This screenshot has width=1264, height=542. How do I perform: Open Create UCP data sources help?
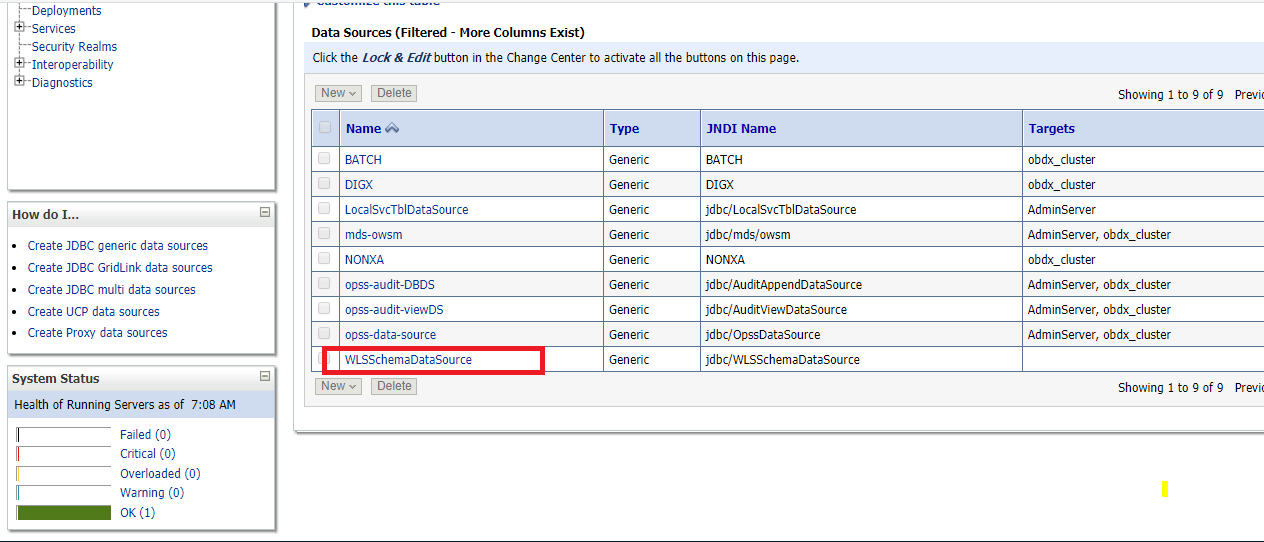(x=94, y=312)
